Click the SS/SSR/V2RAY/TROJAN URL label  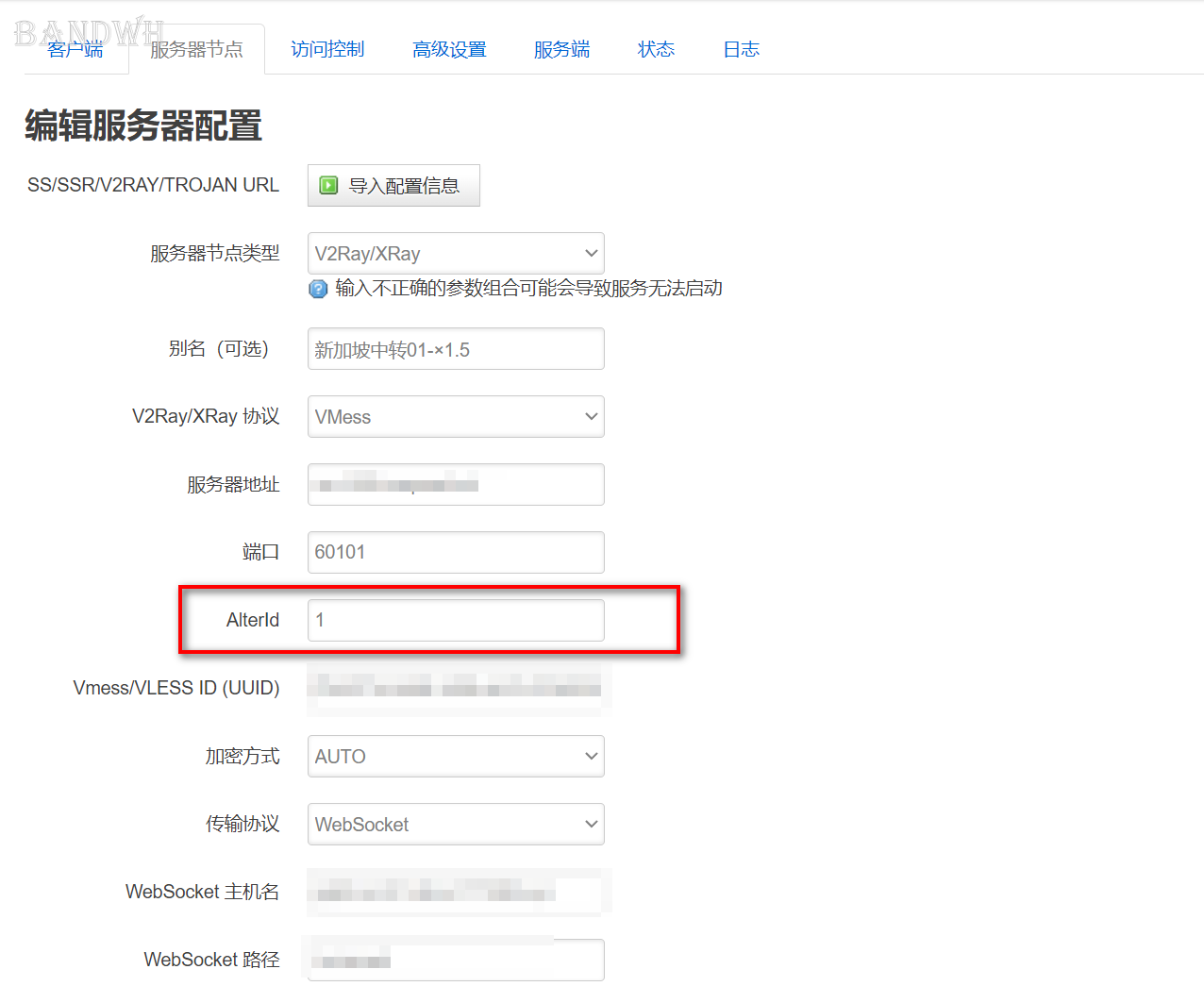pos(153,185)
